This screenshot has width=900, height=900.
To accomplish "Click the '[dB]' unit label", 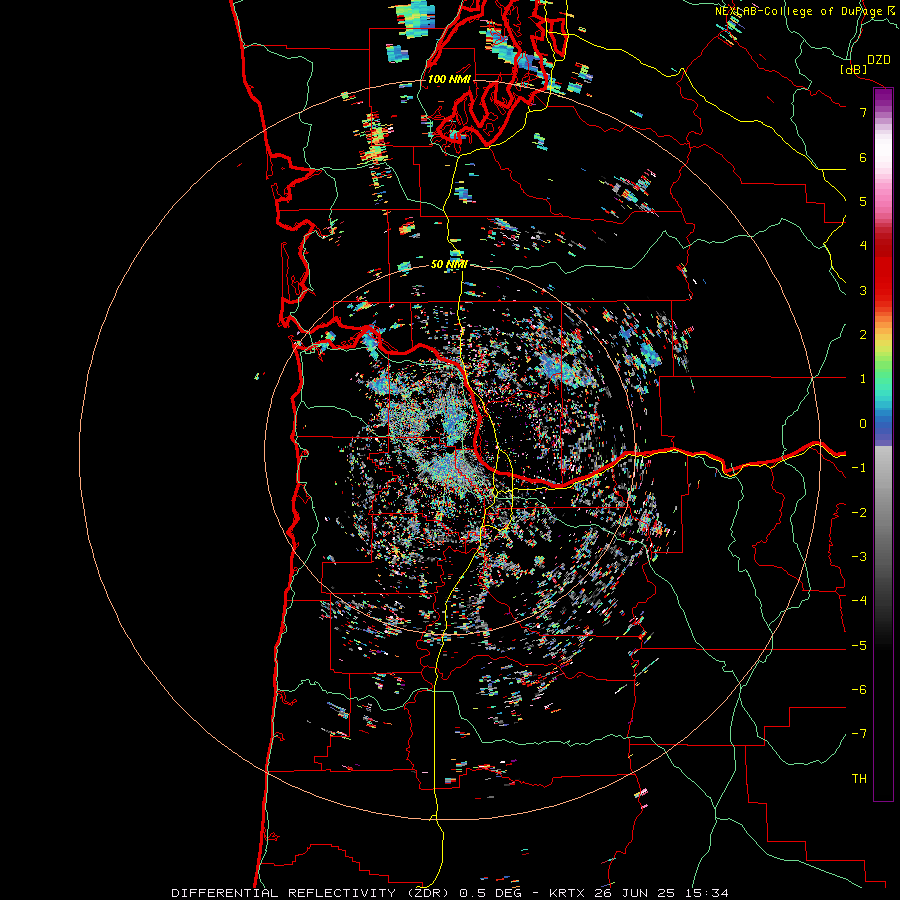I will tap(853, 69).
